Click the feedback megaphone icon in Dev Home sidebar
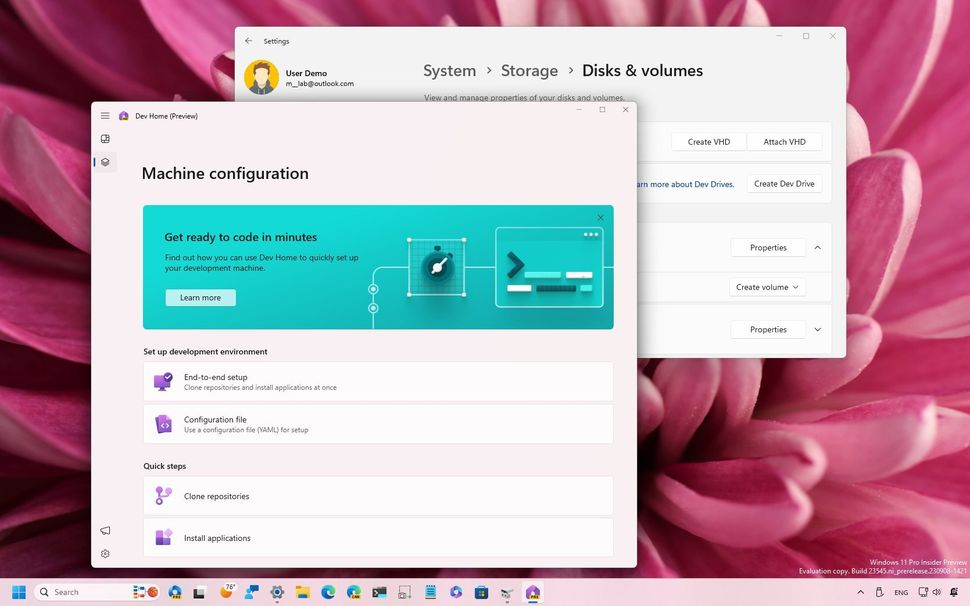 (x=105, y=530)
